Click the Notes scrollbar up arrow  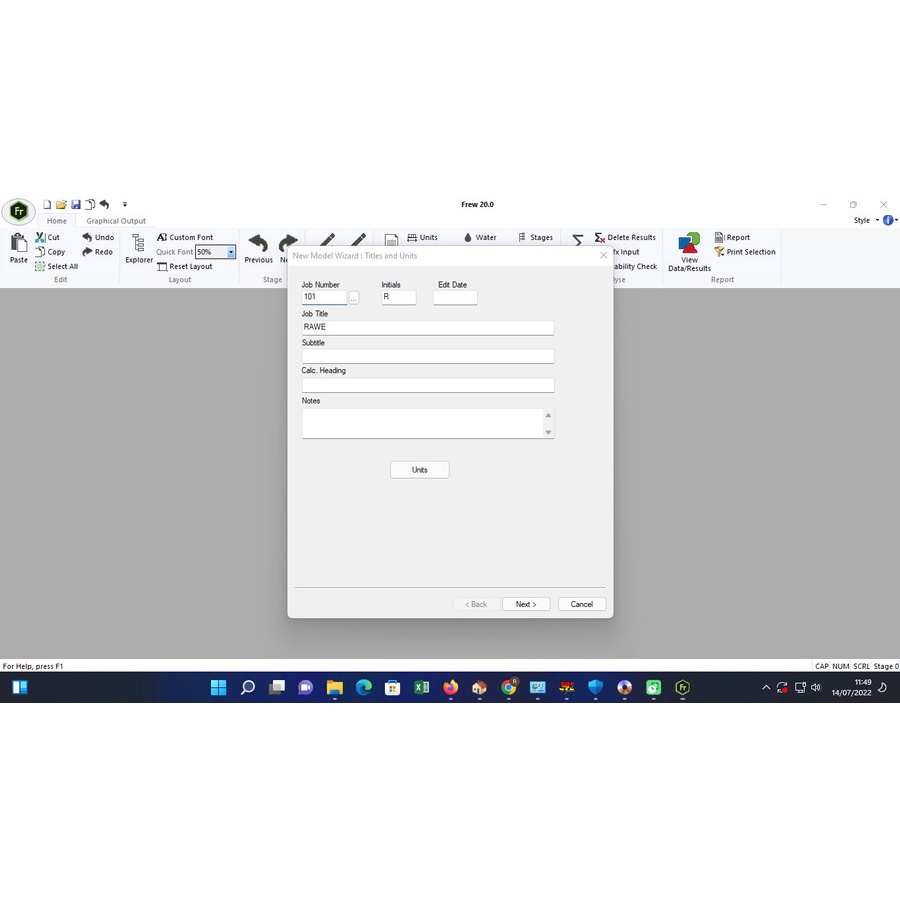(x=548, y=415)
